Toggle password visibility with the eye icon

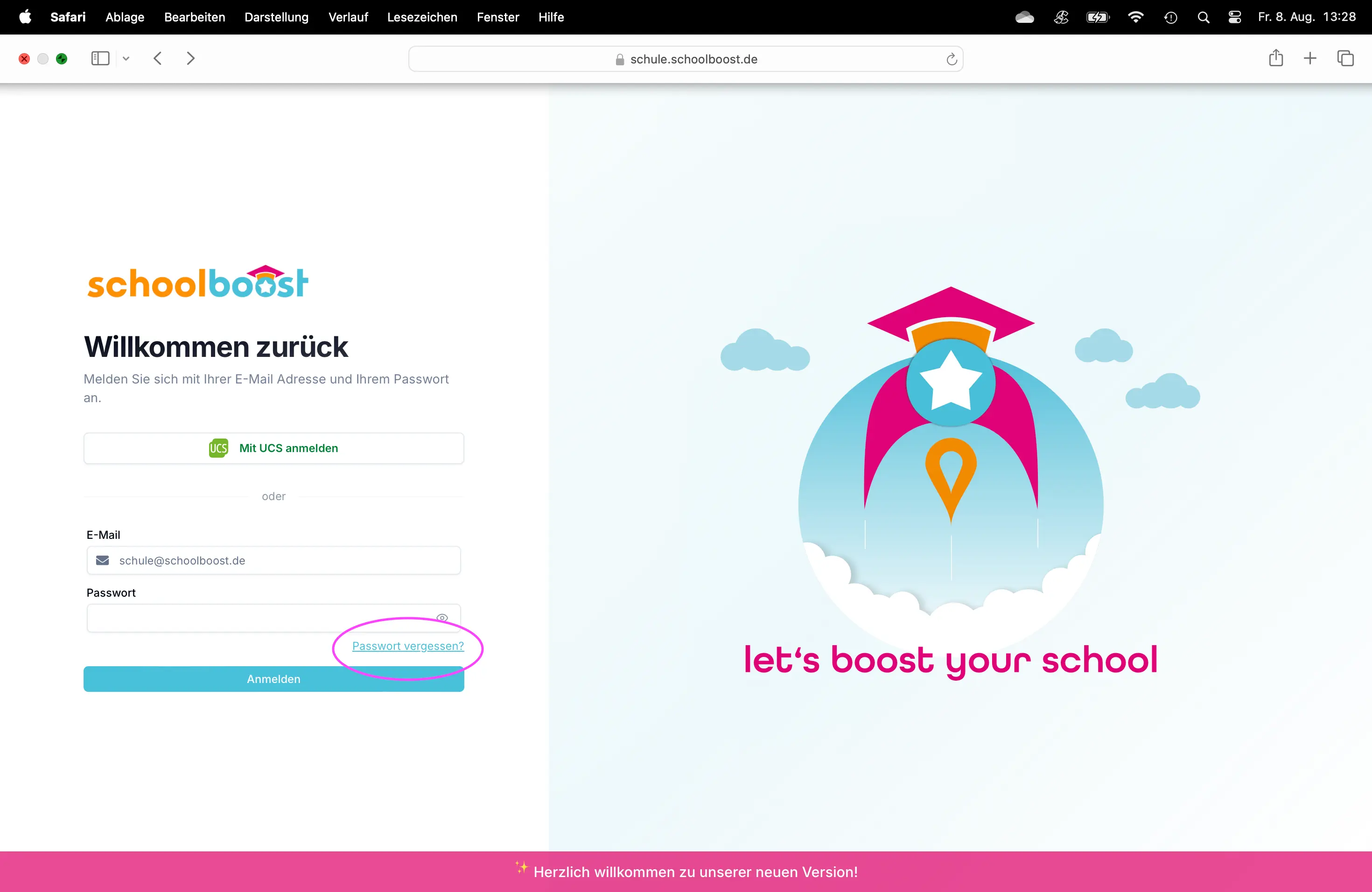pos(441,617)
